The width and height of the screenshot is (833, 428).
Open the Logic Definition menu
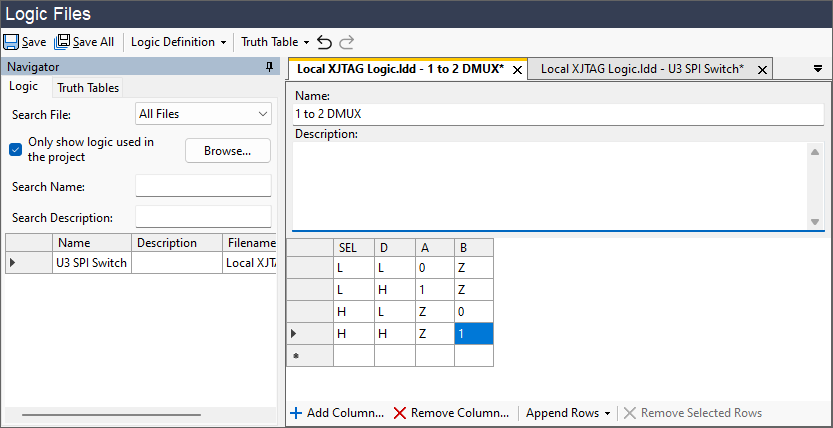tap(178, 42)
